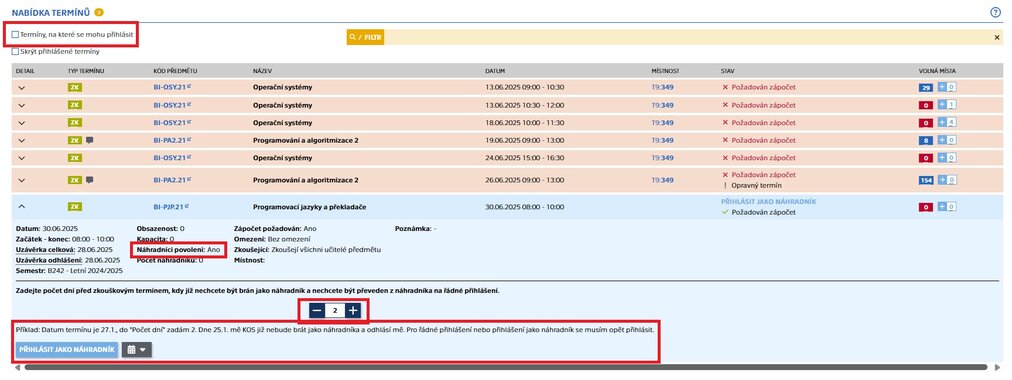The height and width of the screenshot is (380, 1012).
Task: Expand detail of 19.06.2025 Programování a algoritmizace 2
Action: click(21, 140)
